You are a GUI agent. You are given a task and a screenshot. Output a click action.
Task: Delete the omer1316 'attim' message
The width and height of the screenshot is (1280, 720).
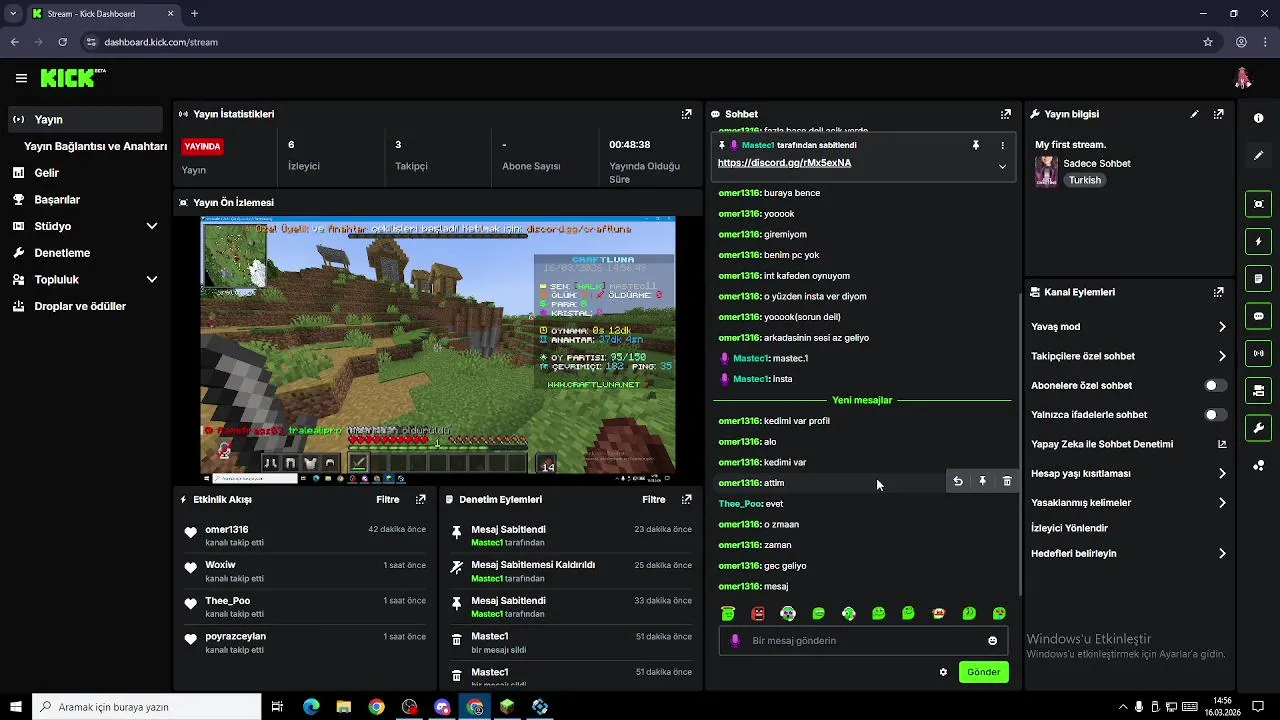click(x=1007, y=482)
